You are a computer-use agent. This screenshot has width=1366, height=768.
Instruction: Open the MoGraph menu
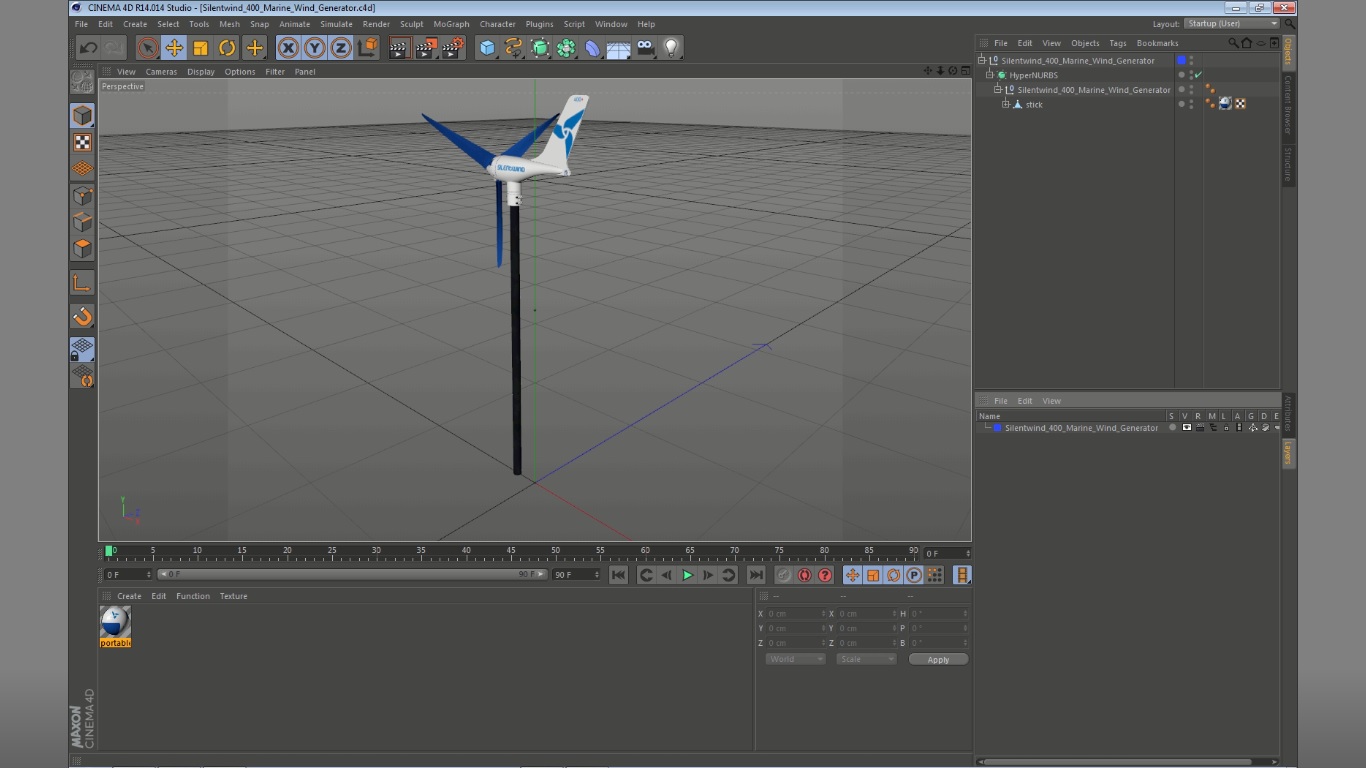coord(451,24)
